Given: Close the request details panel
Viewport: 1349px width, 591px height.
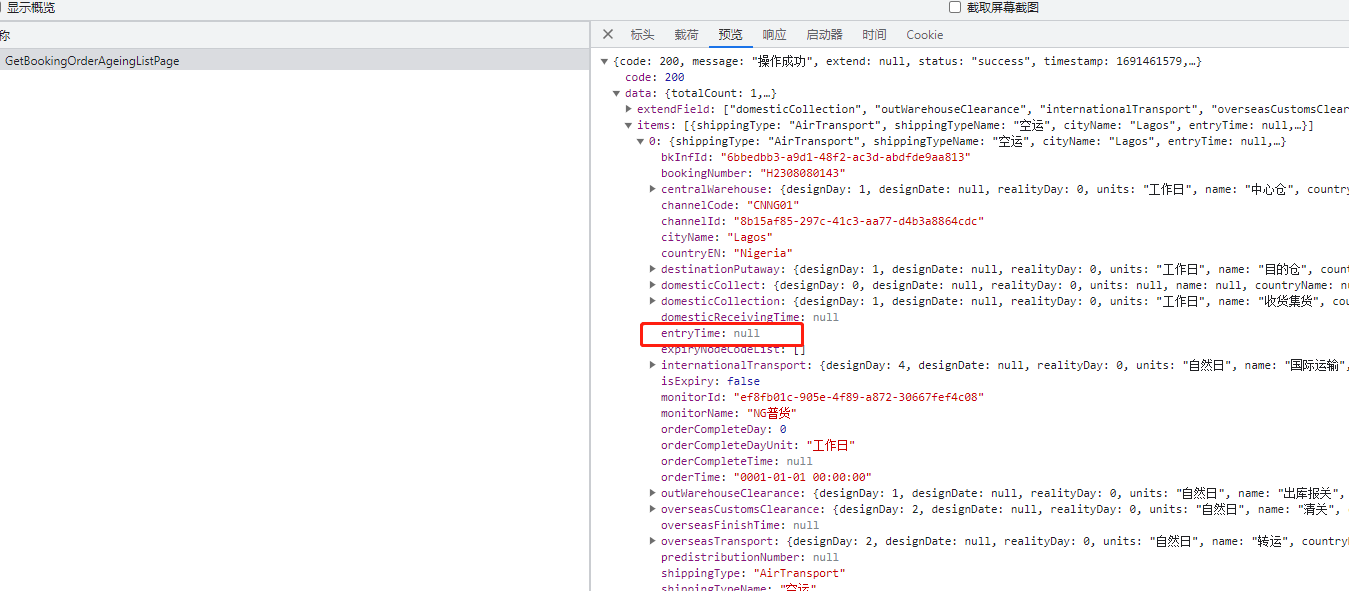Looking at the screenshot, I should (607, 35).
